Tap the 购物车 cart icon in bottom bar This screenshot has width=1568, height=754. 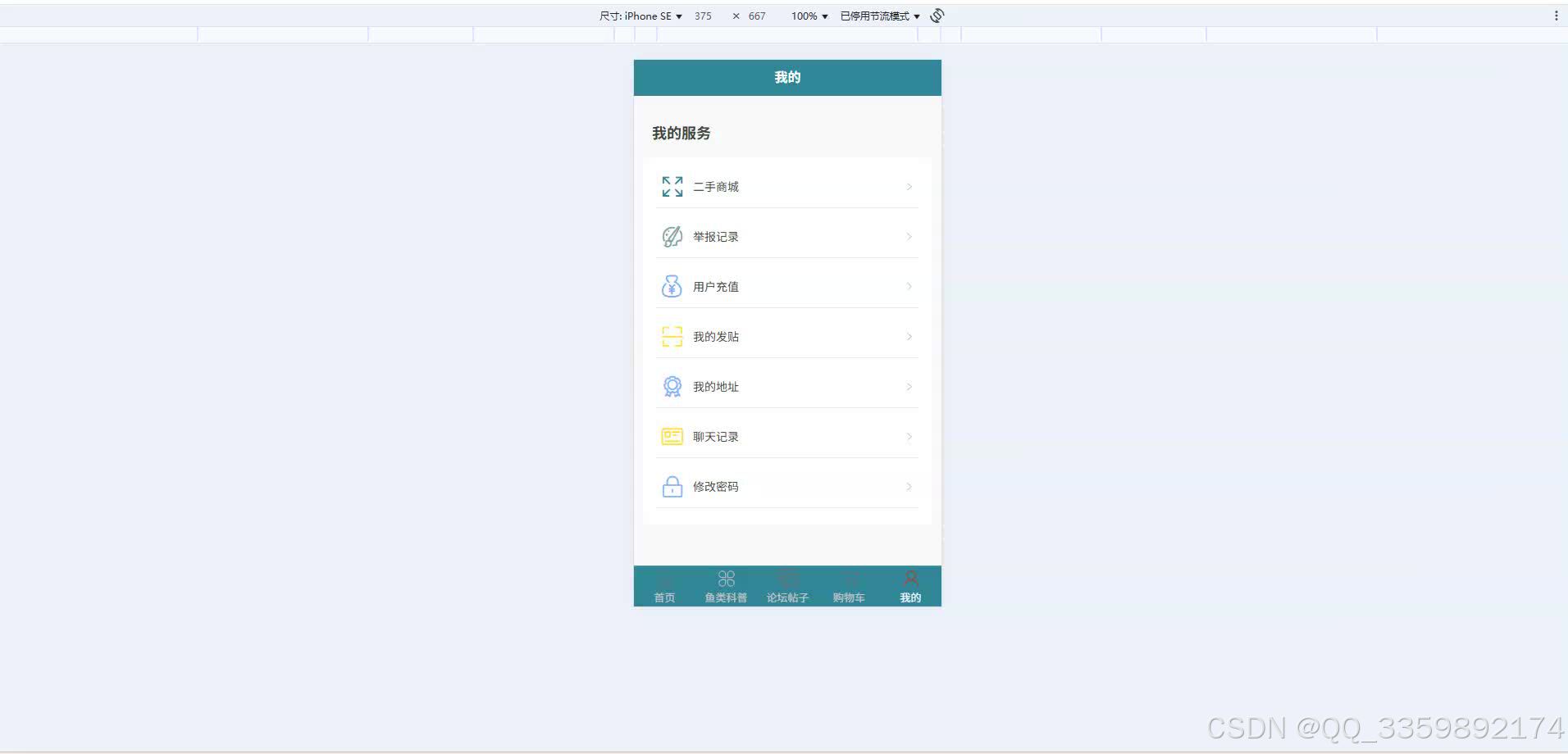pyautogui.click(x=848, y=578)
